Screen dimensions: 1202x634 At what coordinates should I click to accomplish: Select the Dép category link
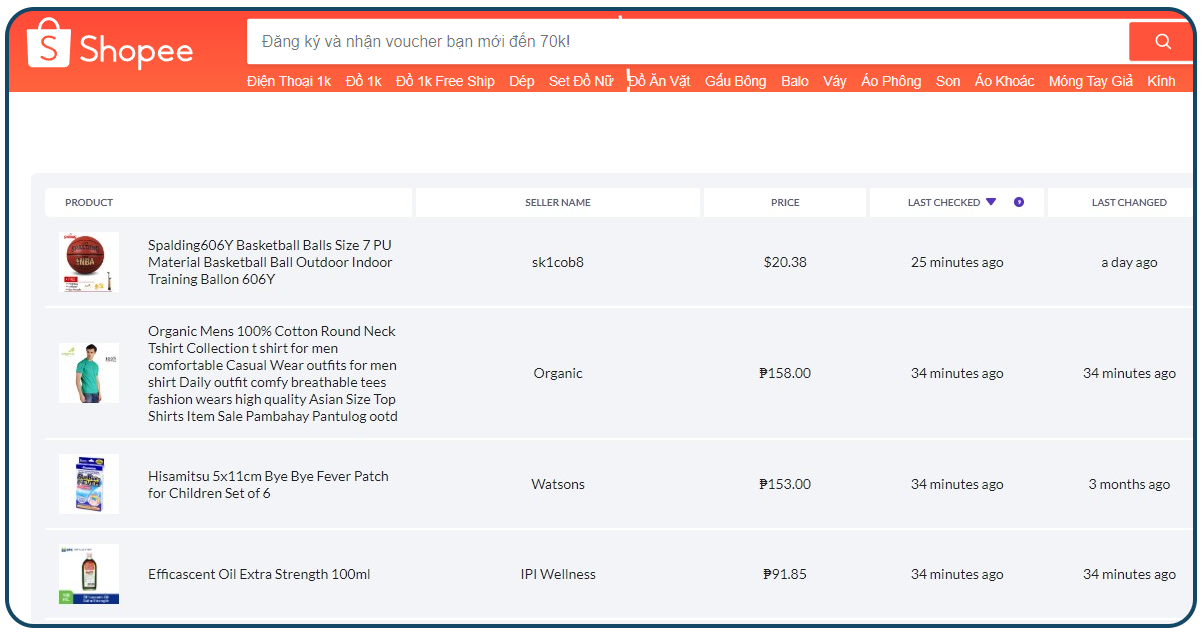pyautogui.click(x=522, y=81)
